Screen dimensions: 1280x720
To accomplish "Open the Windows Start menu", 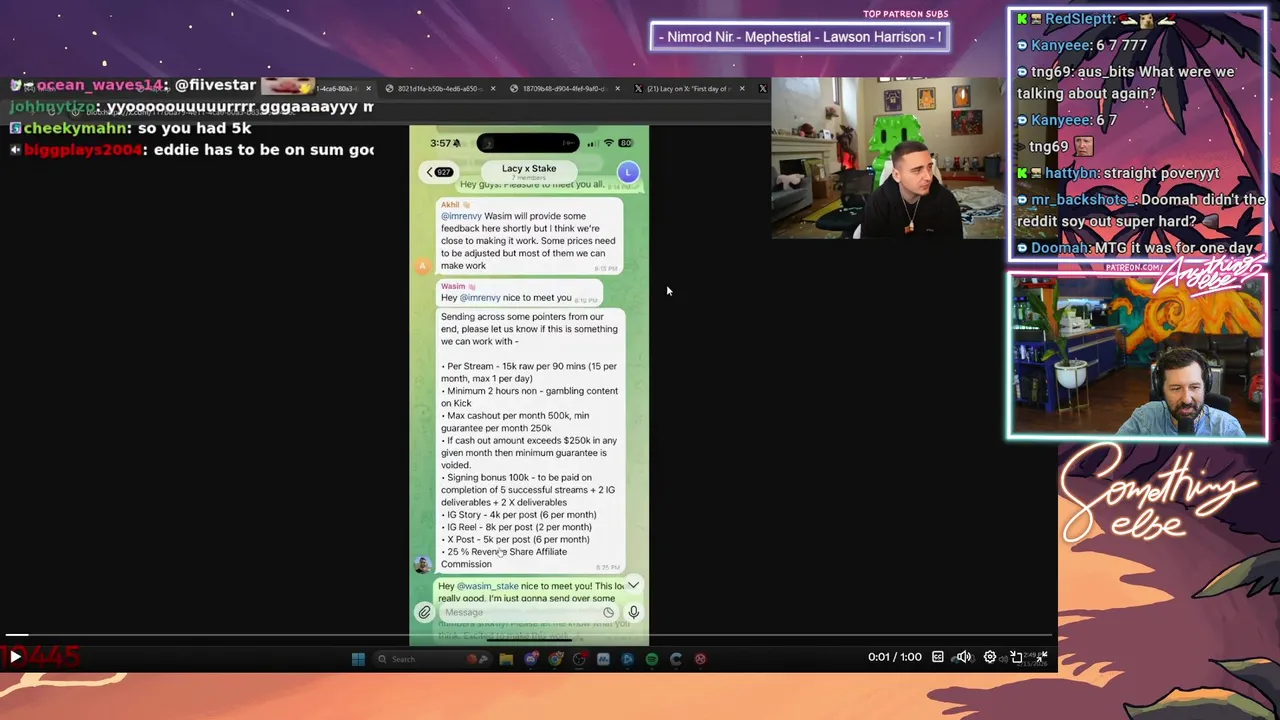I will click(358, 659).
